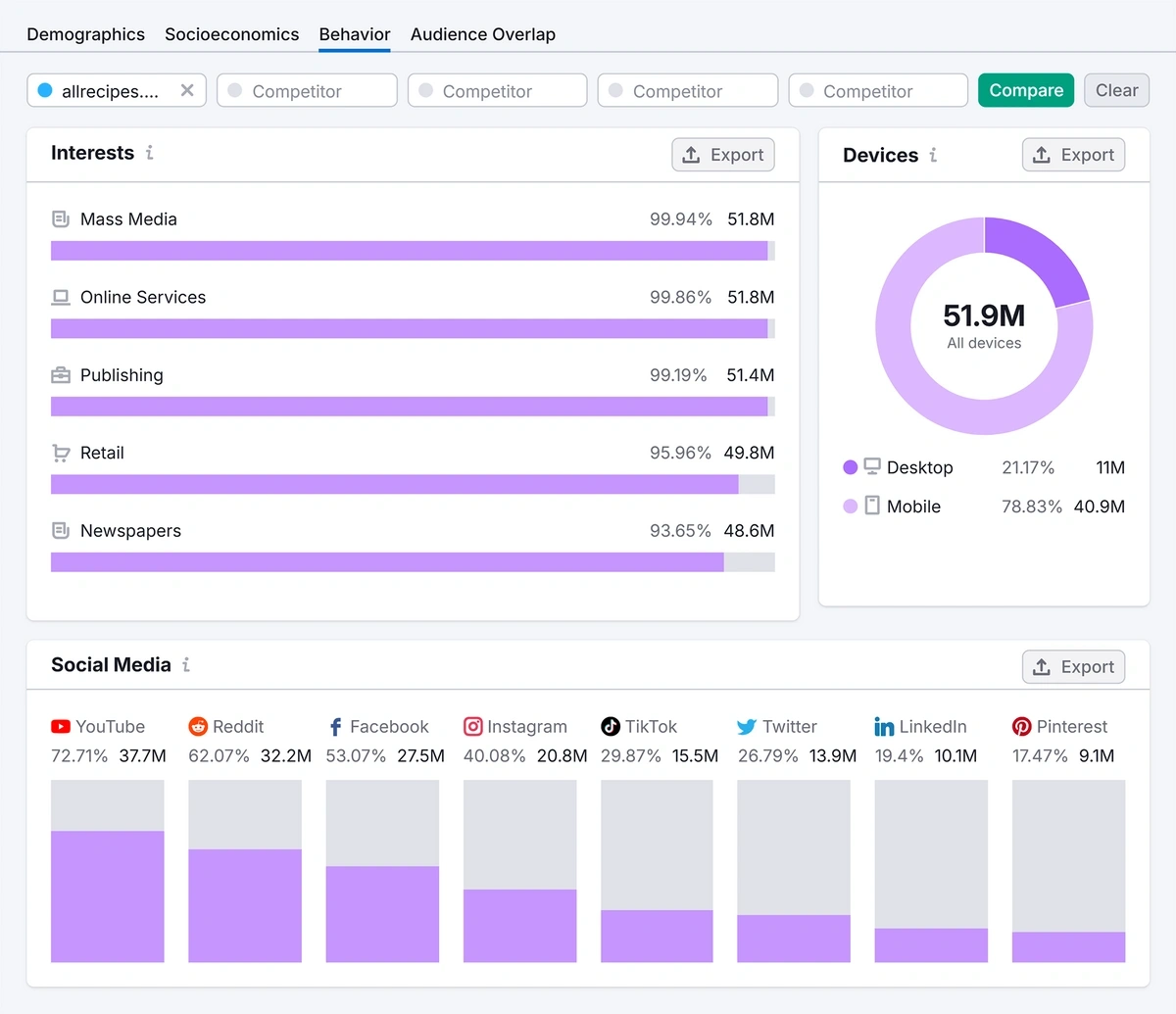Click the Mobile phone icon in legend
The image size is (1176, 1014).
[x=872, y=506]
